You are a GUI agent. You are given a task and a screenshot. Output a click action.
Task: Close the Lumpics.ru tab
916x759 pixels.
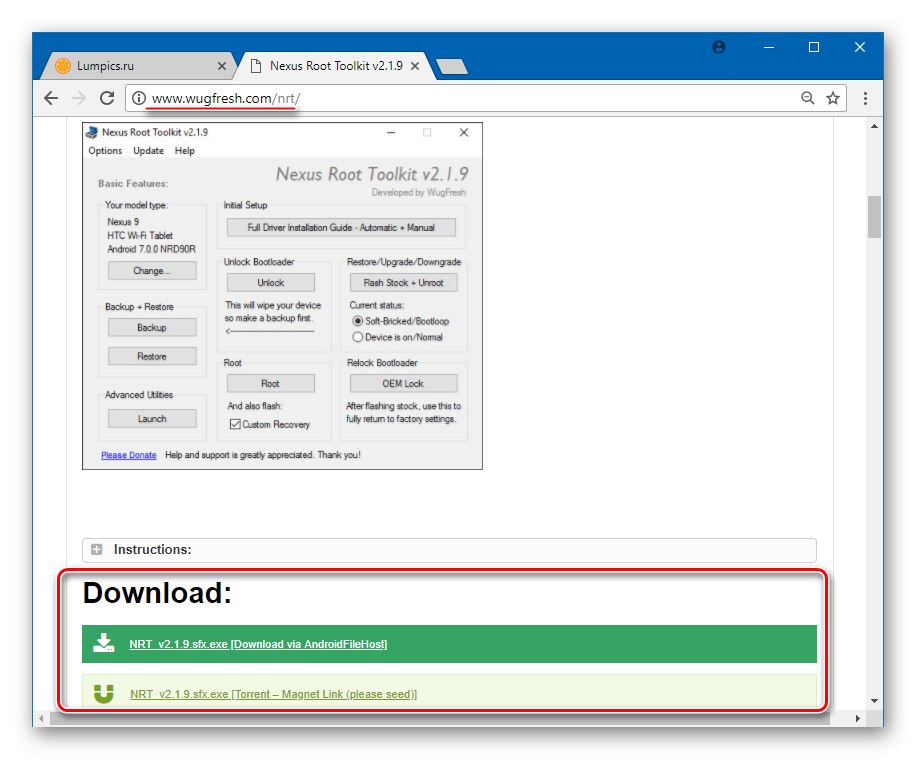(222, 66)
